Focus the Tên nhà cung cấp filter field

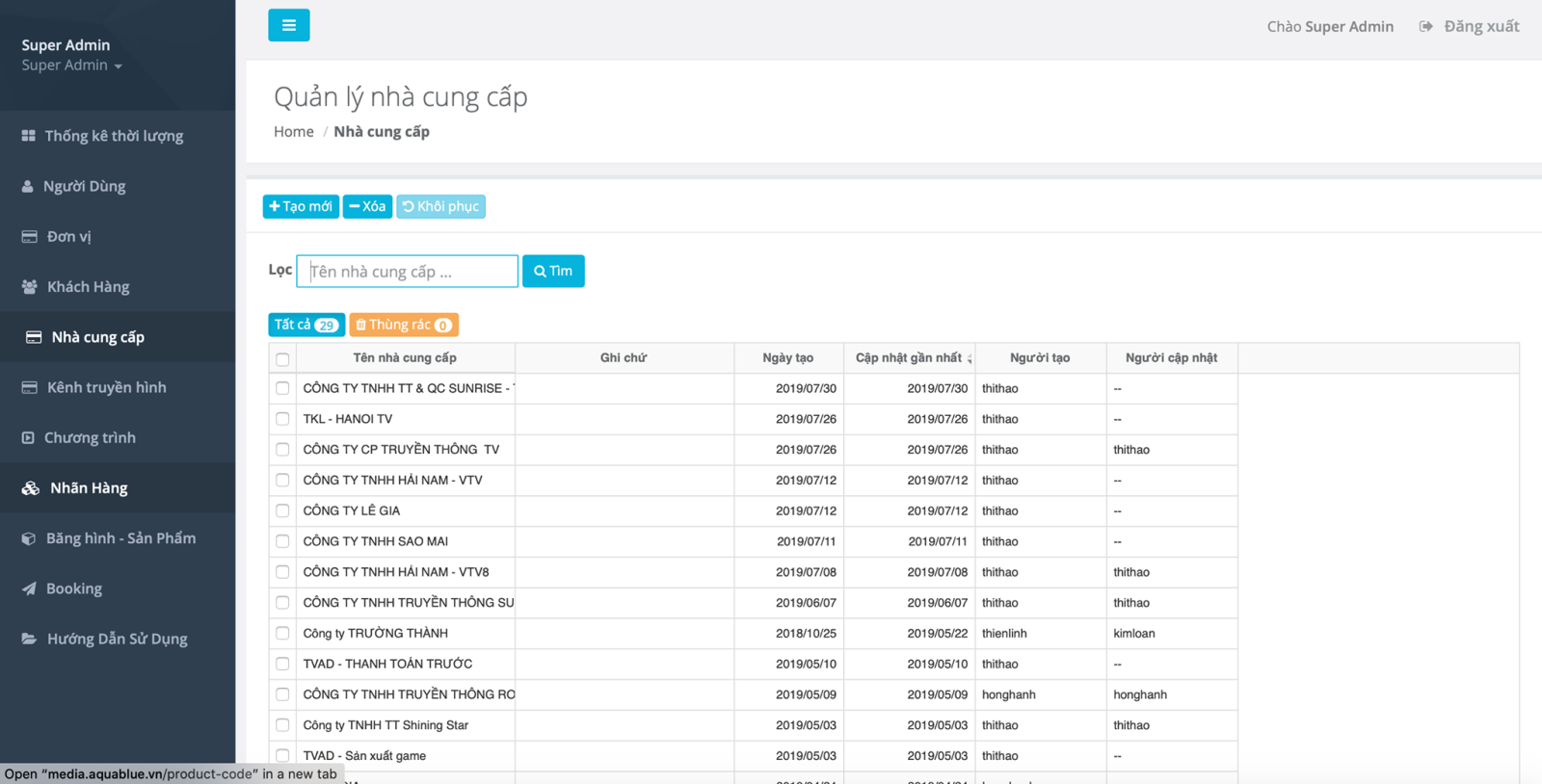pos(407,272)
